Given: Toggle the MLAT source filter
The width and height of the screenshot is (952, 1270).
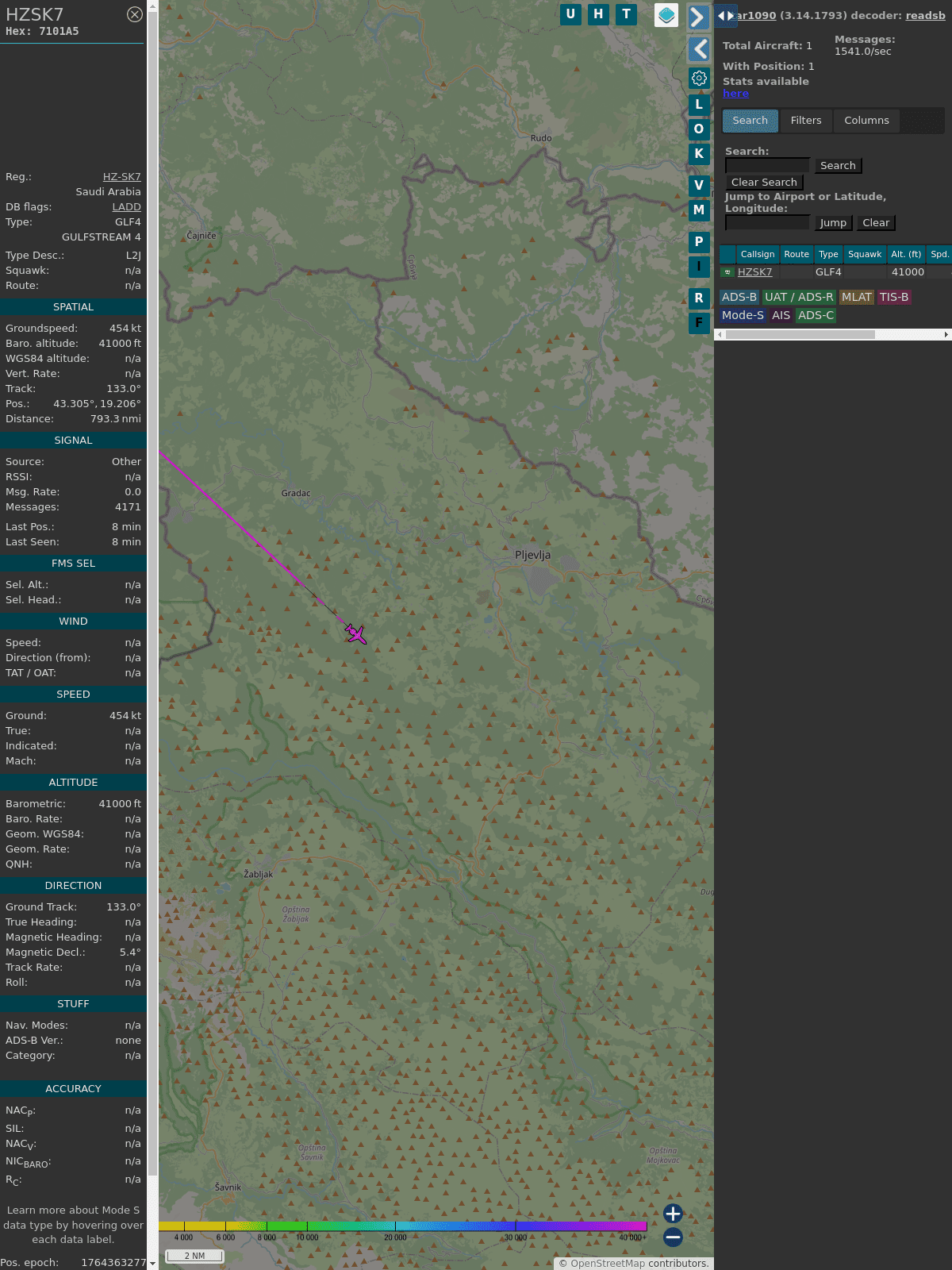Looking at the screenshot, I should 856,297.
